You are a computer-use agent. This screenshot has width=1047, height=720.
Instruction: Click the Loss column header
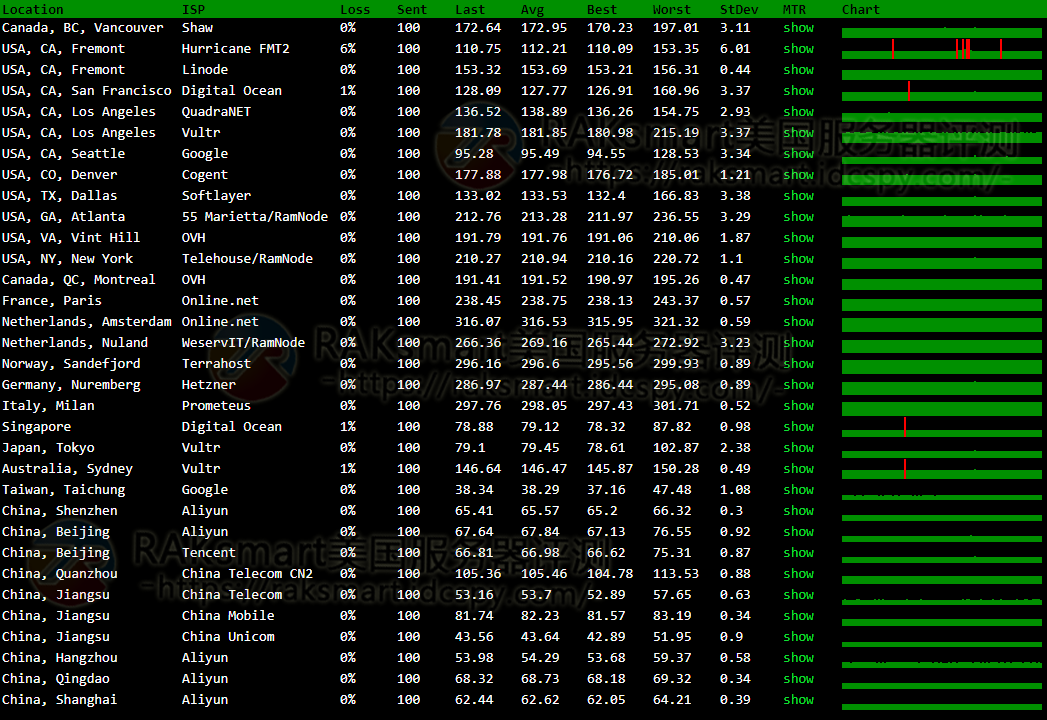(x=355, y=9)
